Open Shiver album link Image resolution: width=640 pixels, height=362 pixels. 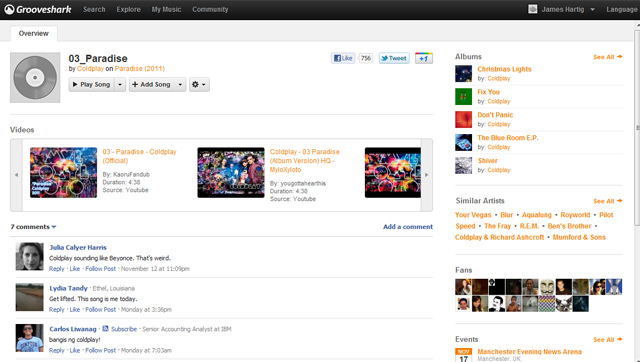coord(488,160)
